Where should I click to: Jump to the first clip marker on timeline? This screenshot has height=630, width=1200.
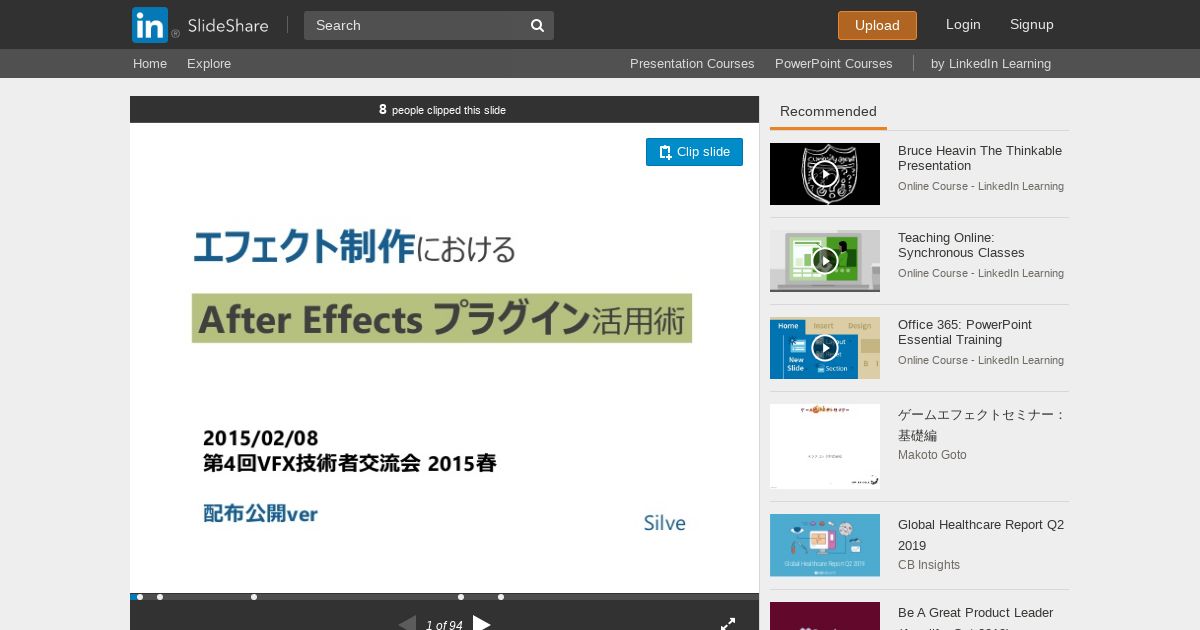pos(140,597)
